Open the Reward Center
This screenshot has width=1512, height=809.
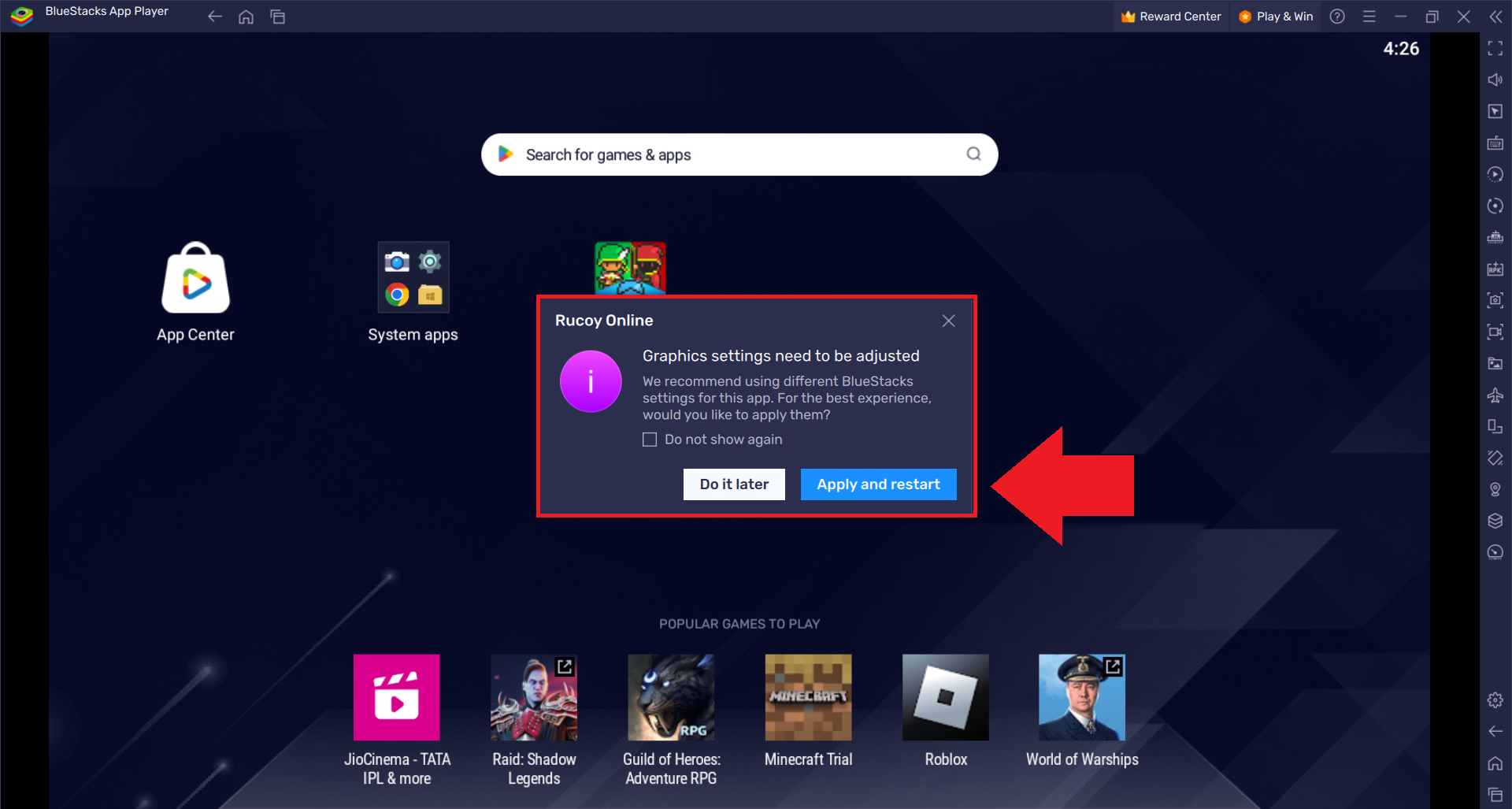point(1170,16)
